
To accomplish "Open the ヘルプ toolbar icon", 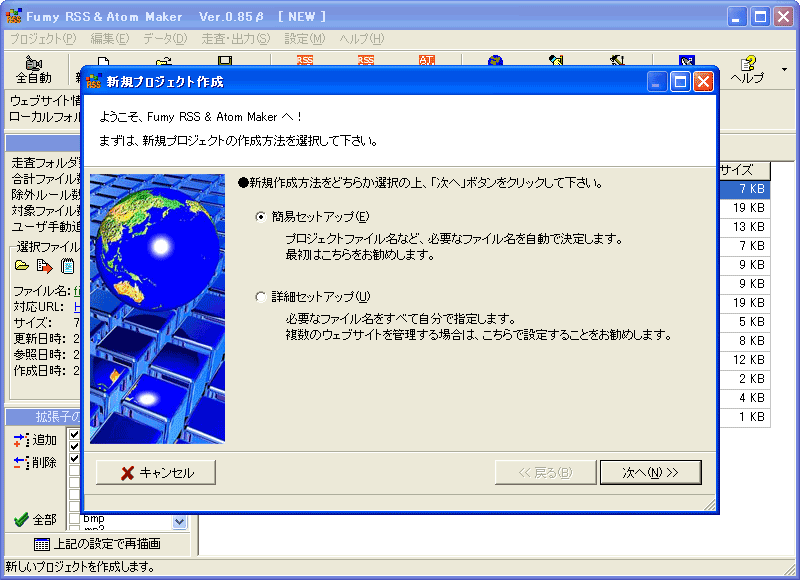I will [x=747, y=70].
